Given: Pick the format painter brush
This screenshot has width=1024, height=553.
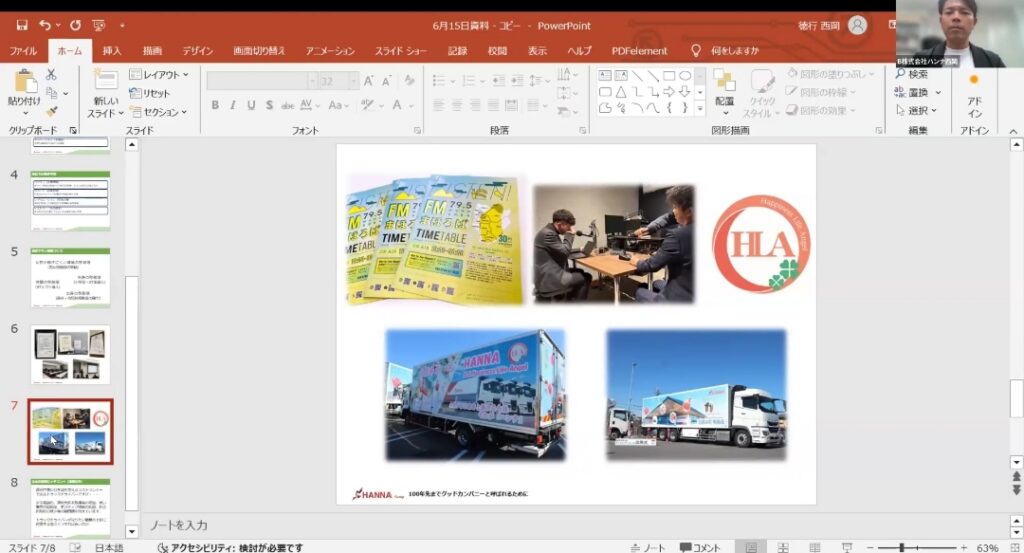Looking at the screenshot, I should click(52, 112).
